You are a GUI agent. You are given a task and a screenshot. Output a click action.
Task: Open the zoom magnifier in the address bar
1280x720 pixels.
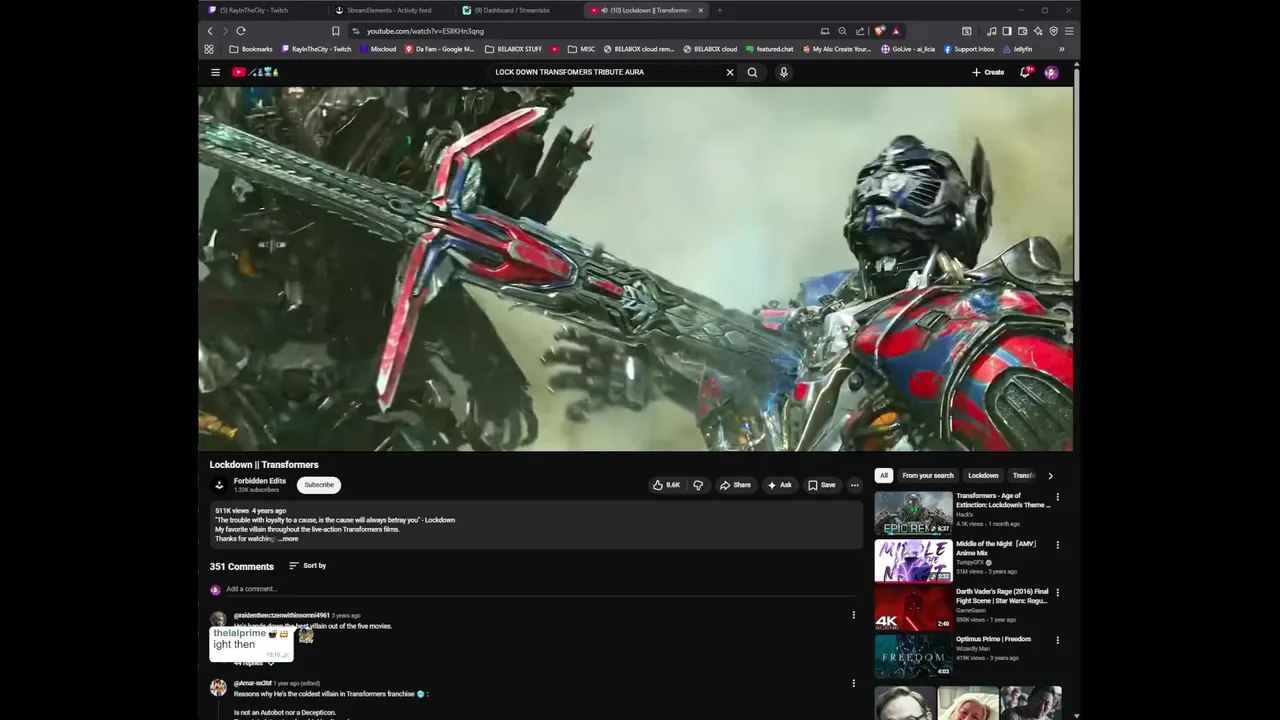coord(842,31)
